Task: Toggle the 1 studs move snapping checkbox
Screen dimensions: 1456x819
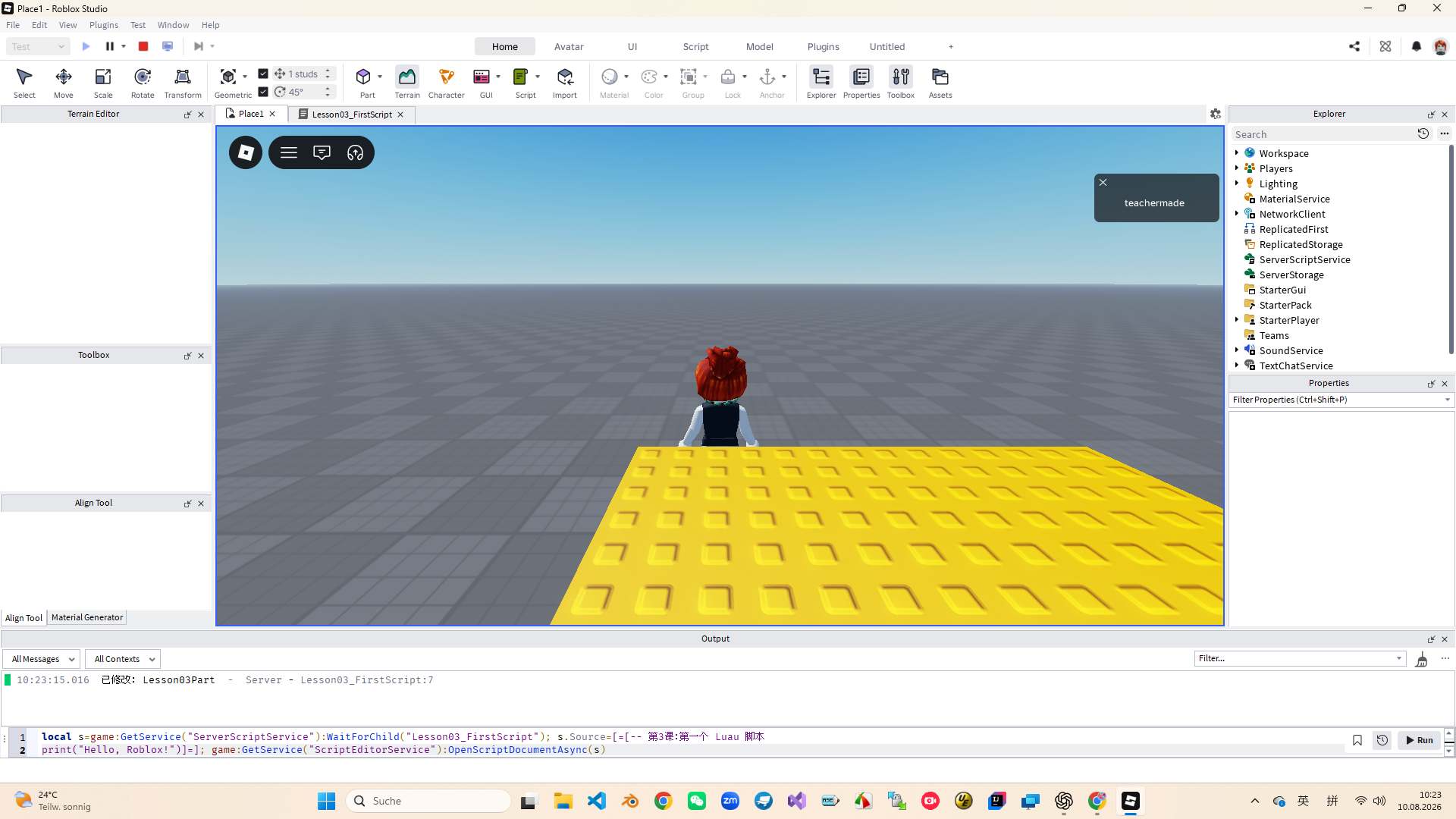Action: (x=263, y=74)
